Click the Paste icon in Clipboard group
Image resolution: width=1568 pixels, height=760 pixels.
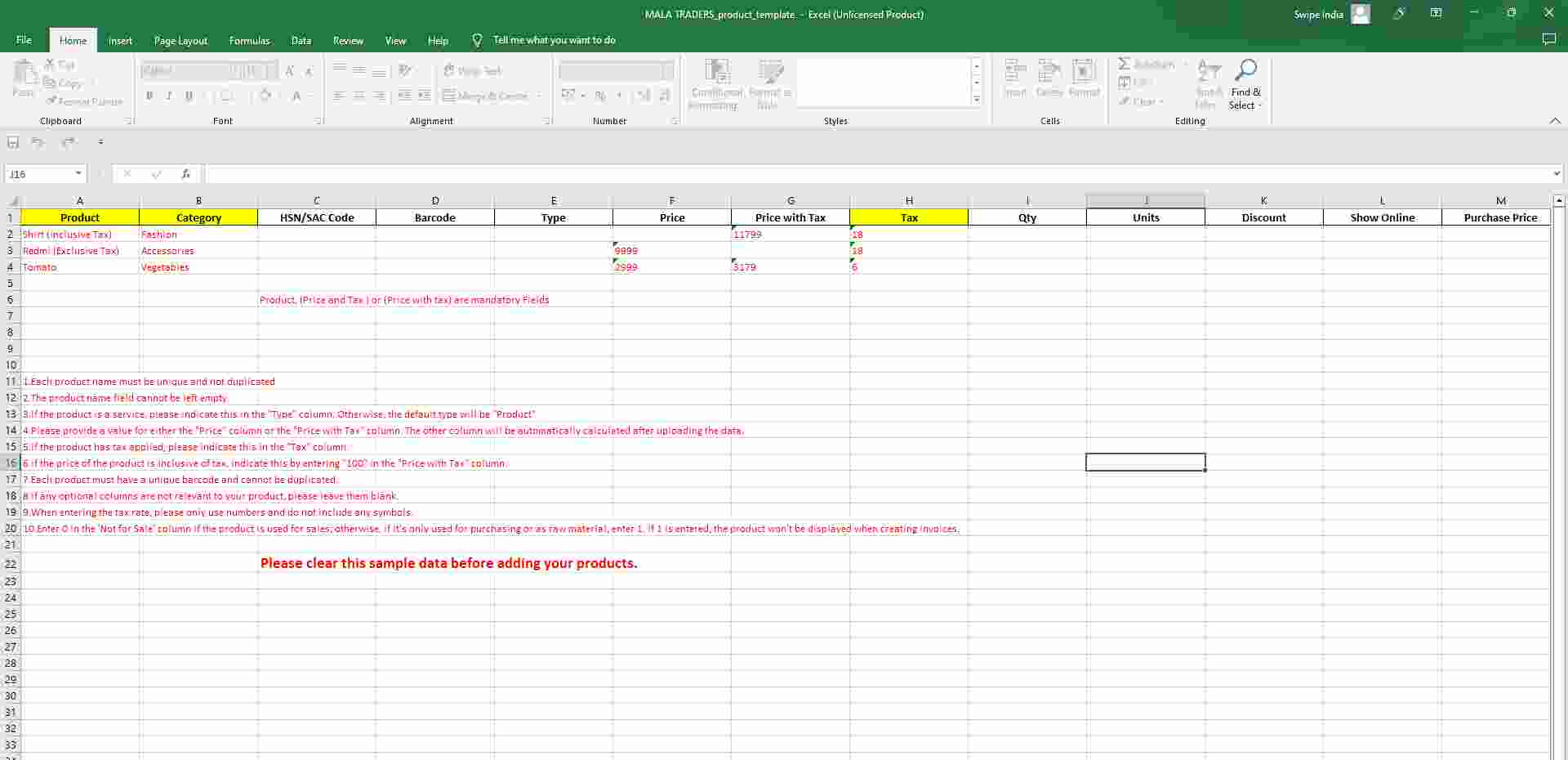pos(24,74)
